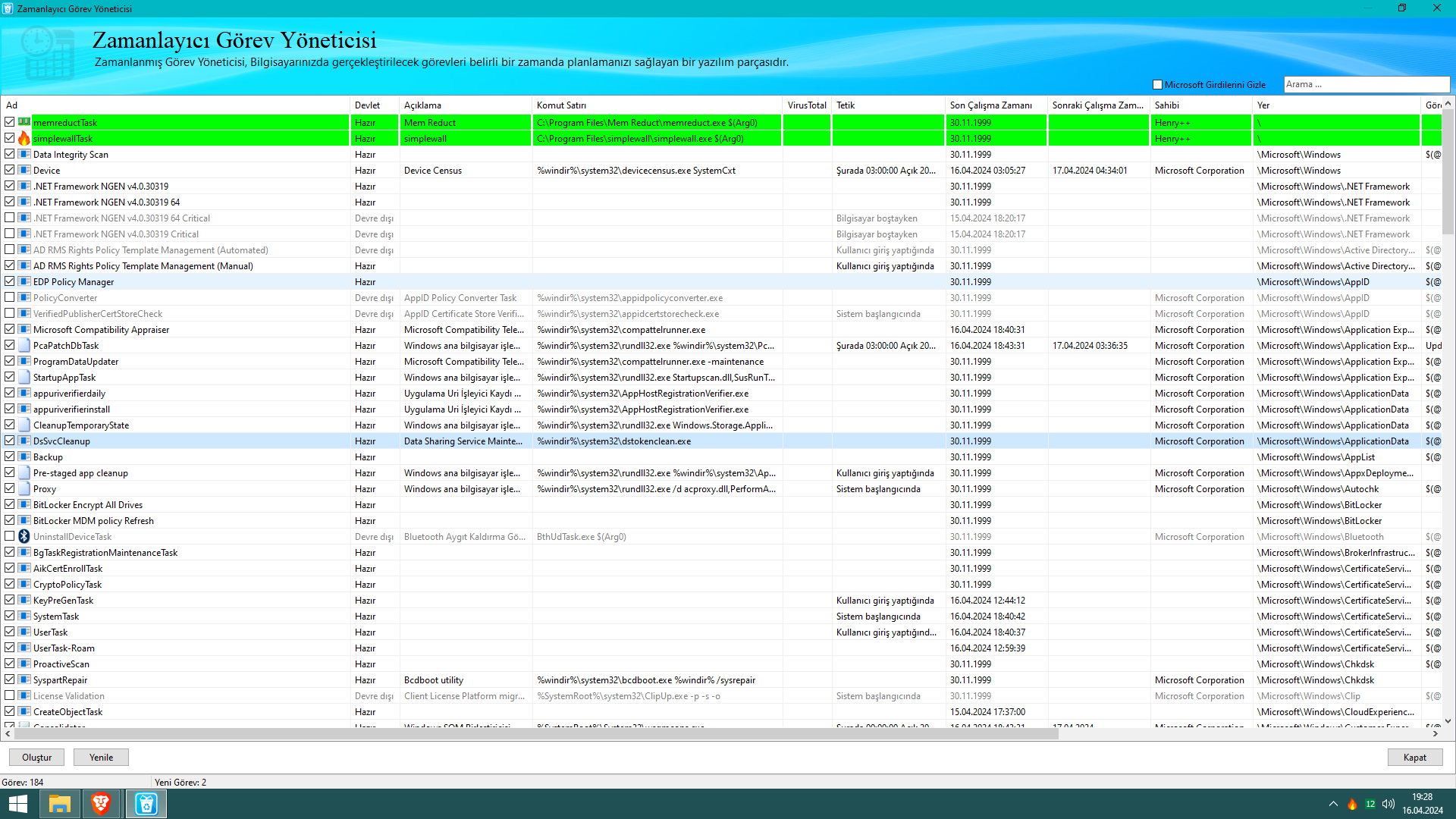The image size is (1456, 819).
Task: Enable the UninstallDeviceTask checkbox
Action: pos(10,536)
